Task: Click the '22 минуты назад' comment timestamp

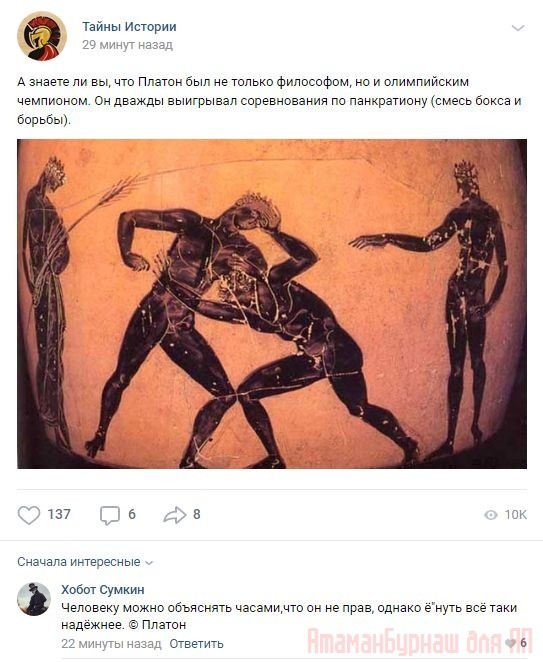Action: [x=111, y=644]
